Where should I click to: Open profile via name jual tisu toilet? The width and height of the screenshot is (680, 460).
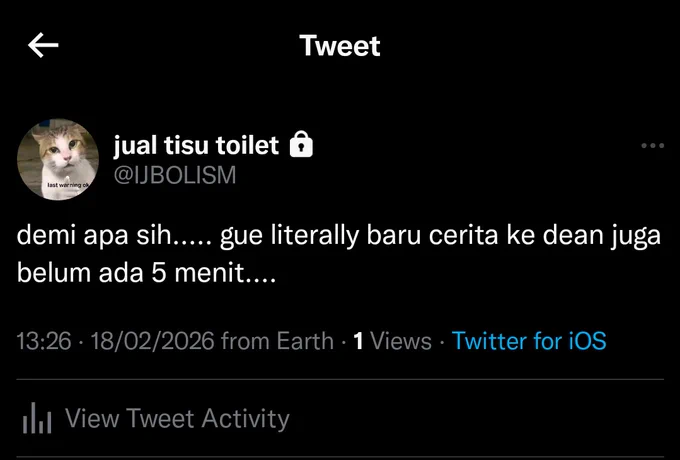click(196, 145)
